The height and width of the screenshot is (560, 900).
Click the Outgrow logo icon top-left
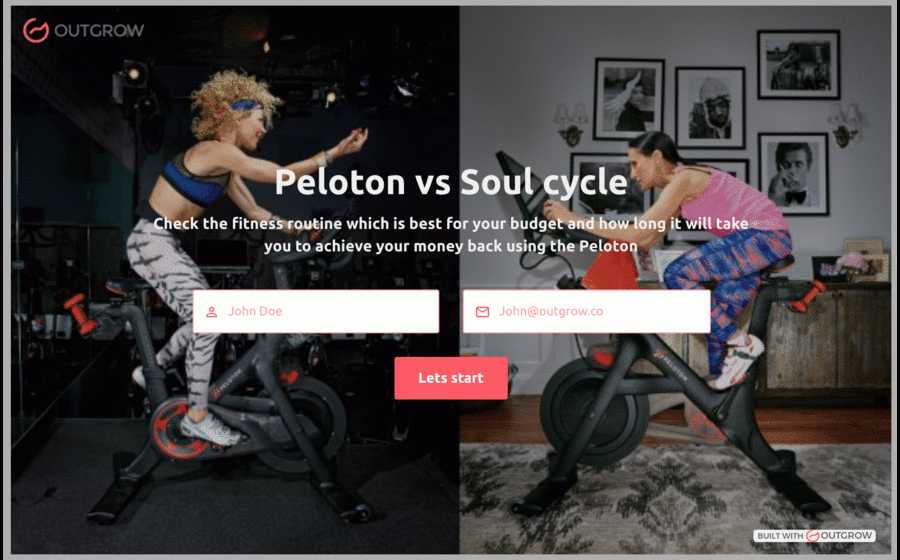click(x=36, y=30)
